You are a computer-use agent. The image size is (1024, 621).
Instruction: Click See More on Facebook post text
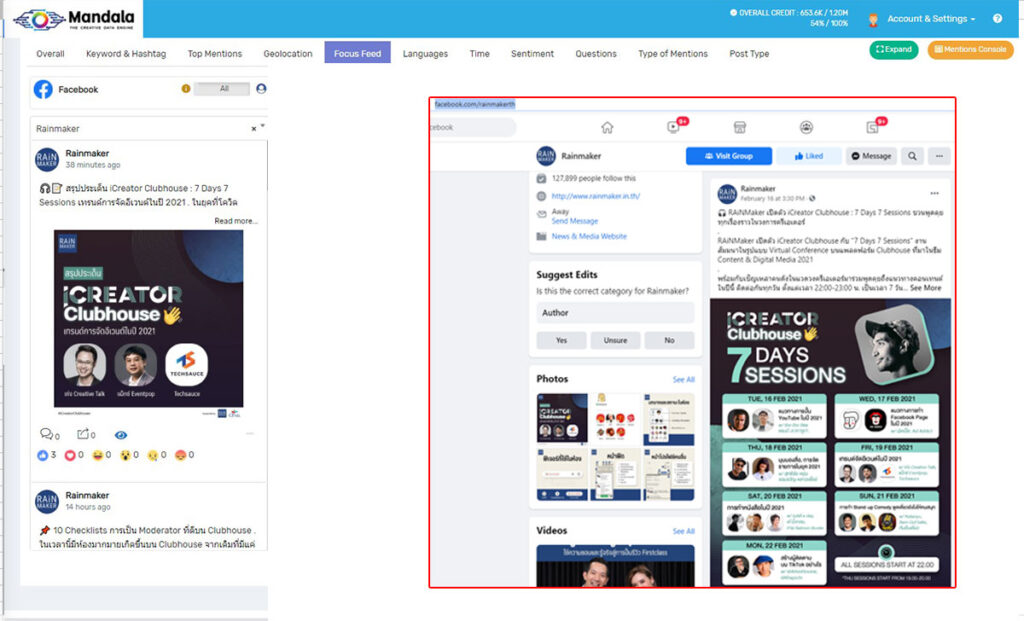click(x=926, y=287)
